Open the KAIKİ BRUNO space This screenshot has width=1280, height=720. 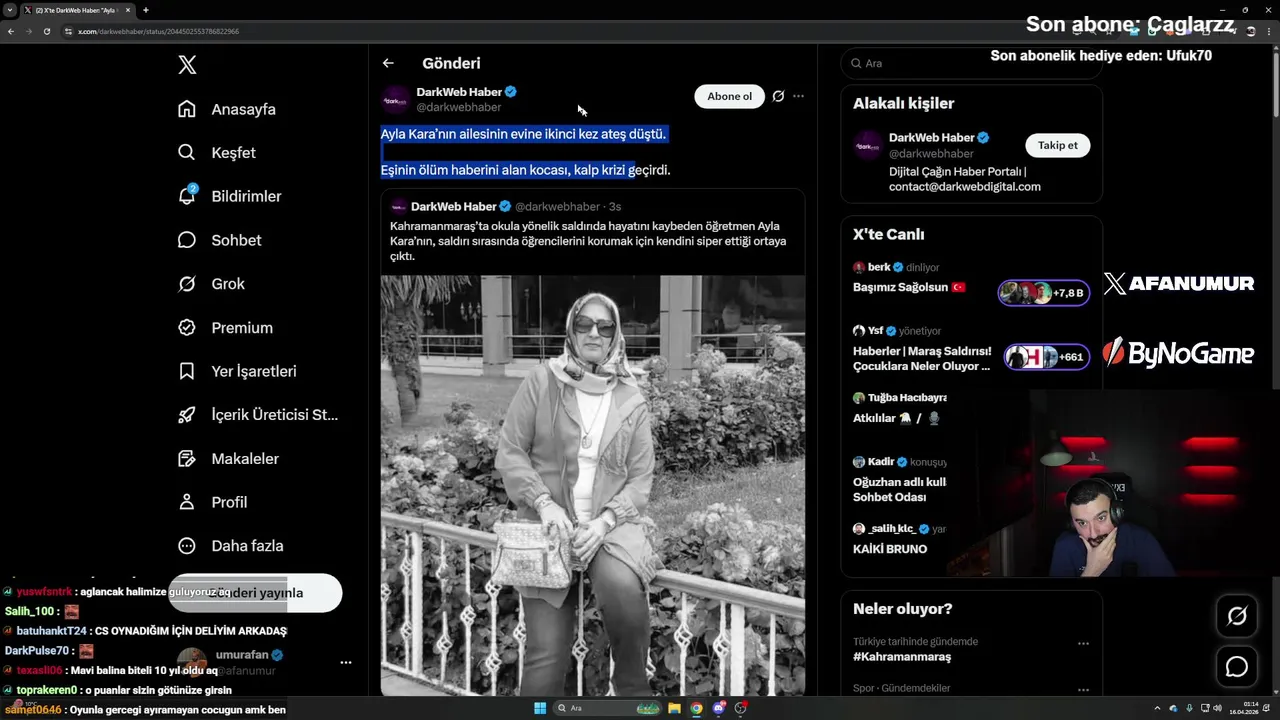click(890, 549)
